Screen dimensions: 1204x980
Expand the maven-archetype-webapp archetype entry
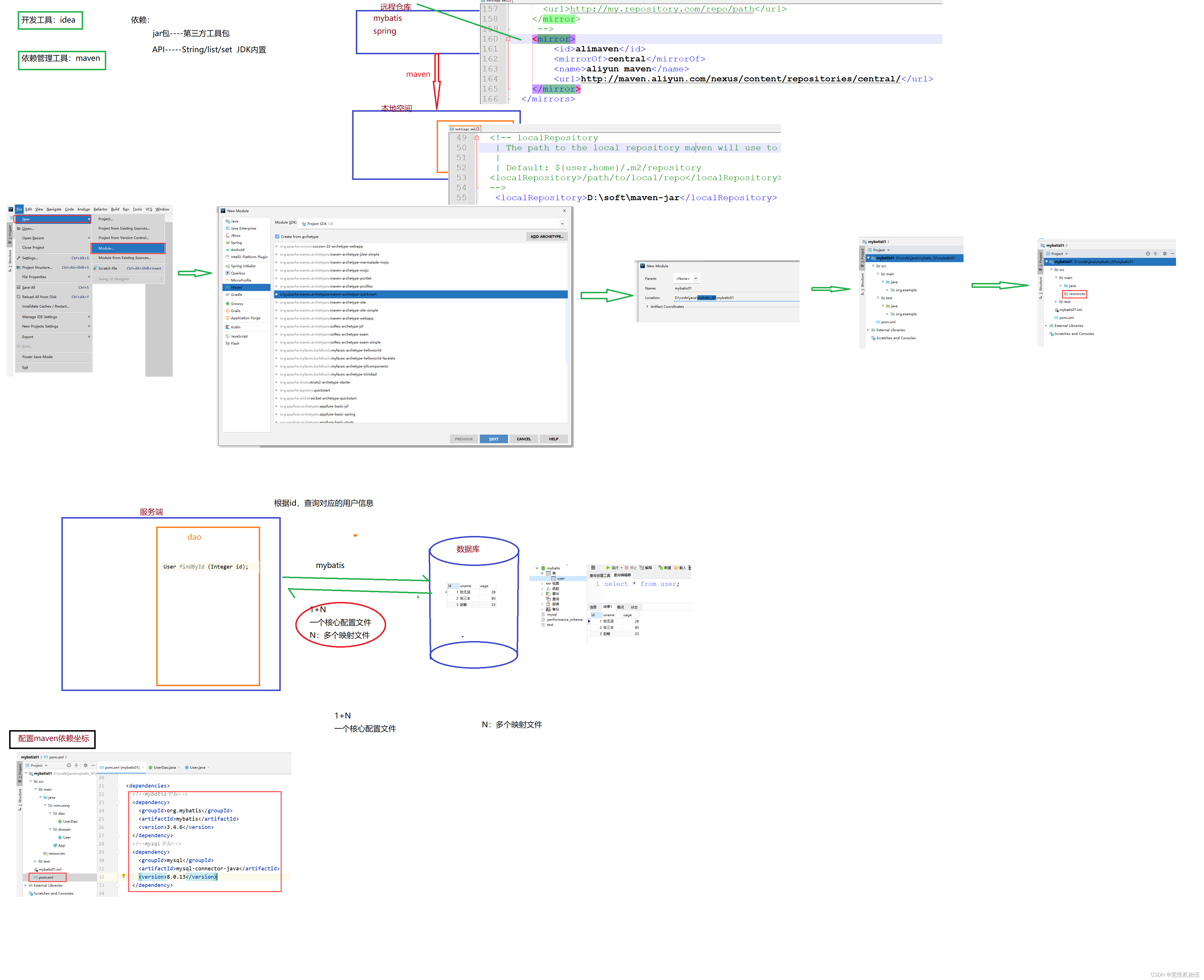click(277, 318)
